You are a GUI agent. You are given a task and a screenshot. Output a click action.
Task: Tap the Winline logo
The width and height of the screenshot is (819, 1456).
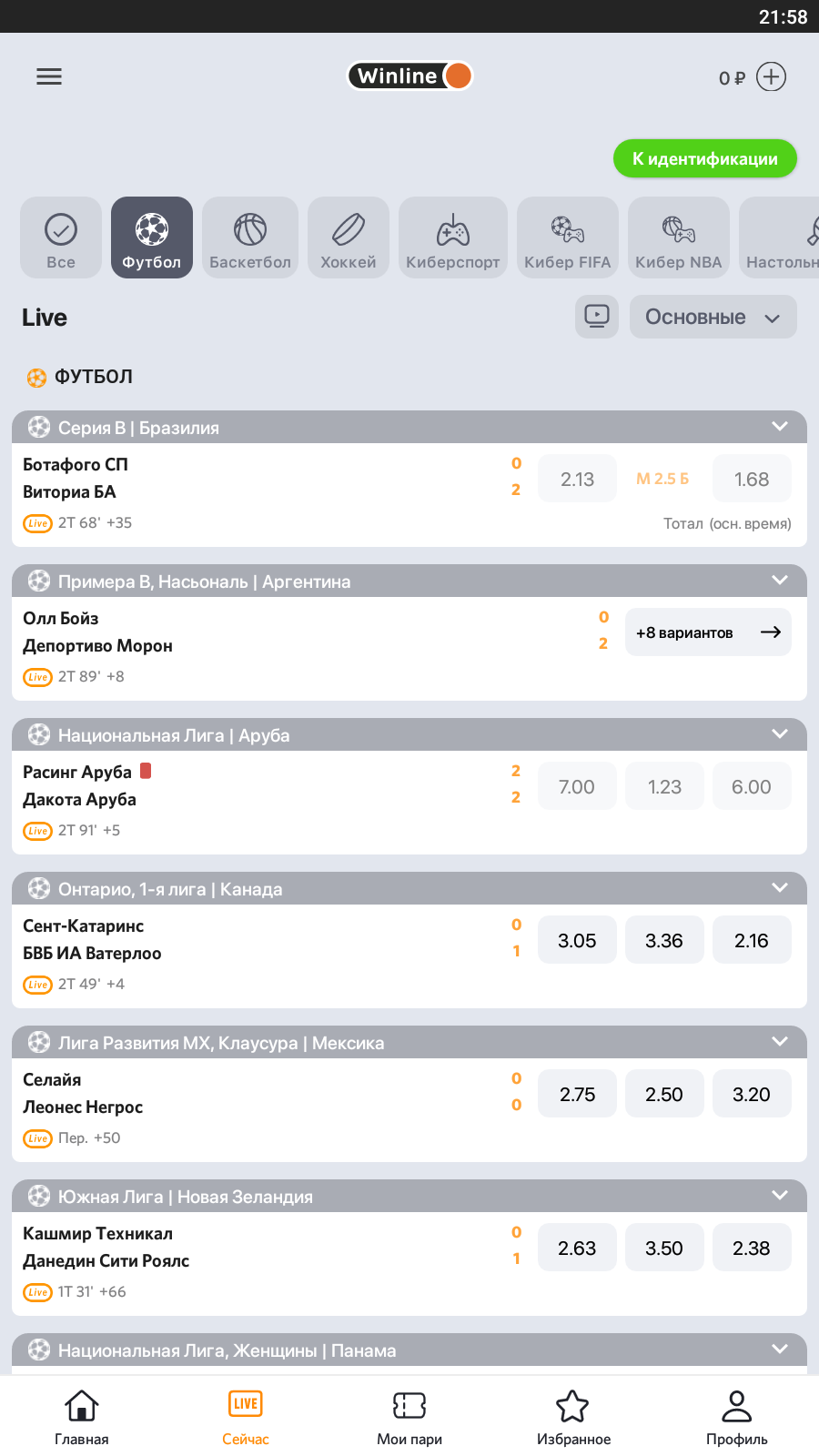click(409, 76)
